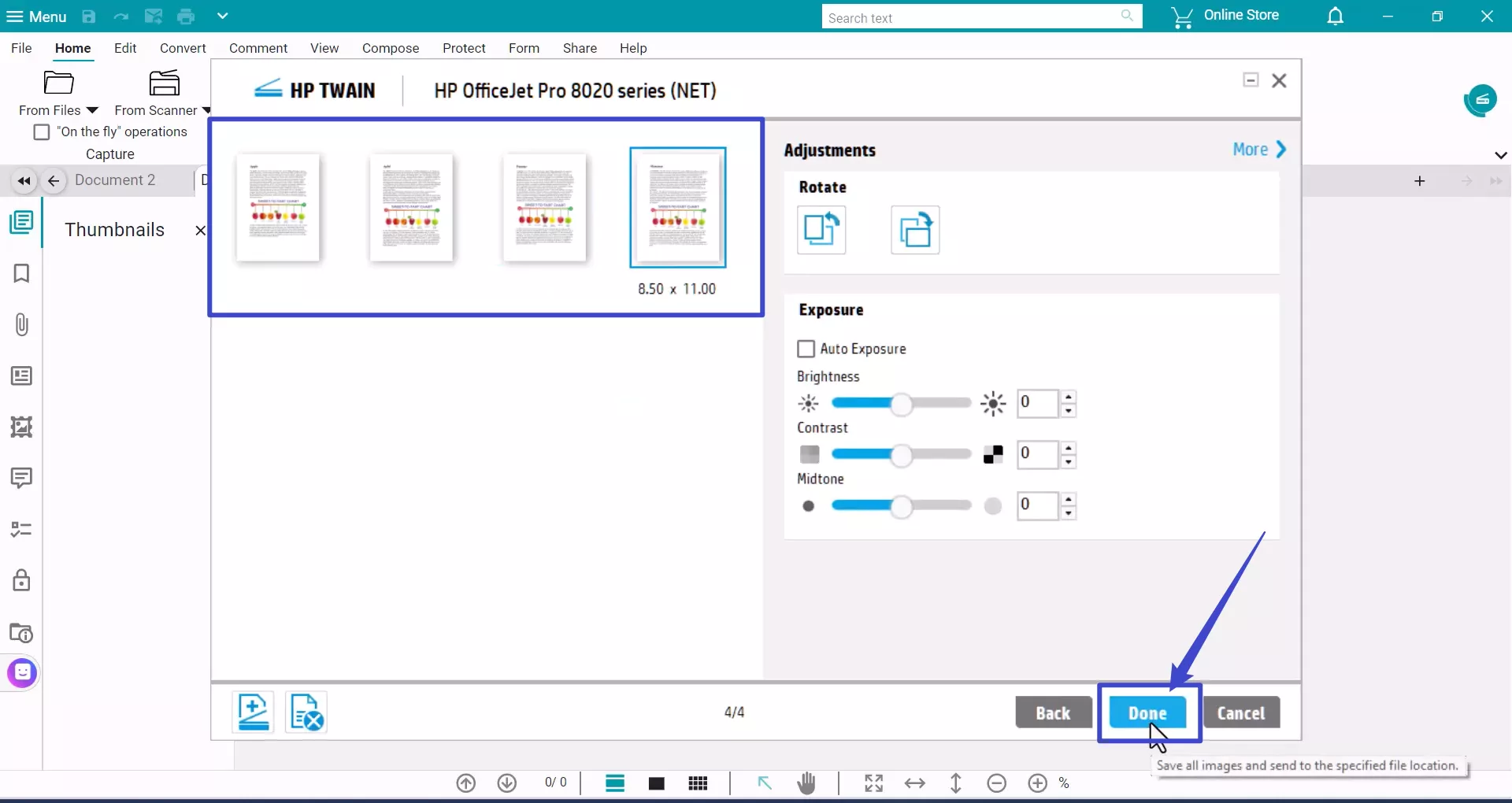Expand More in the Adjustments panel
1512x803 pixels.
pos(1258,150)
